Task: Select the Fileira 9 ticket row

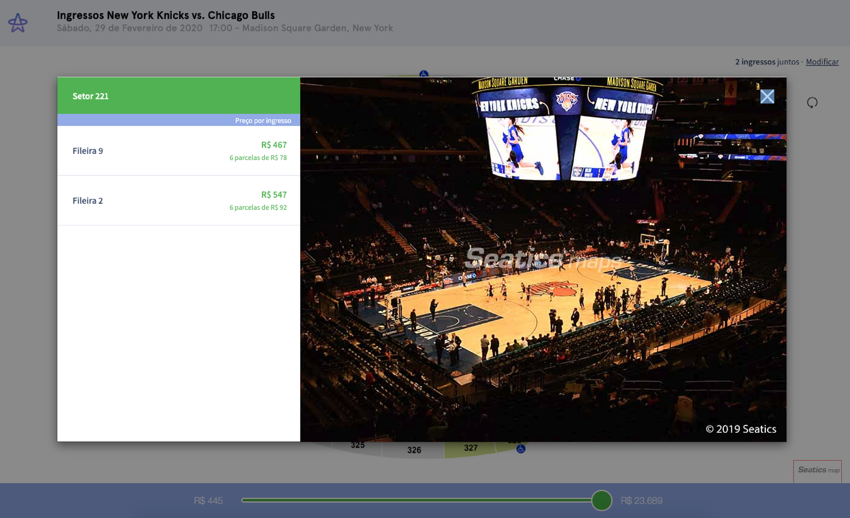Action: 178,151
